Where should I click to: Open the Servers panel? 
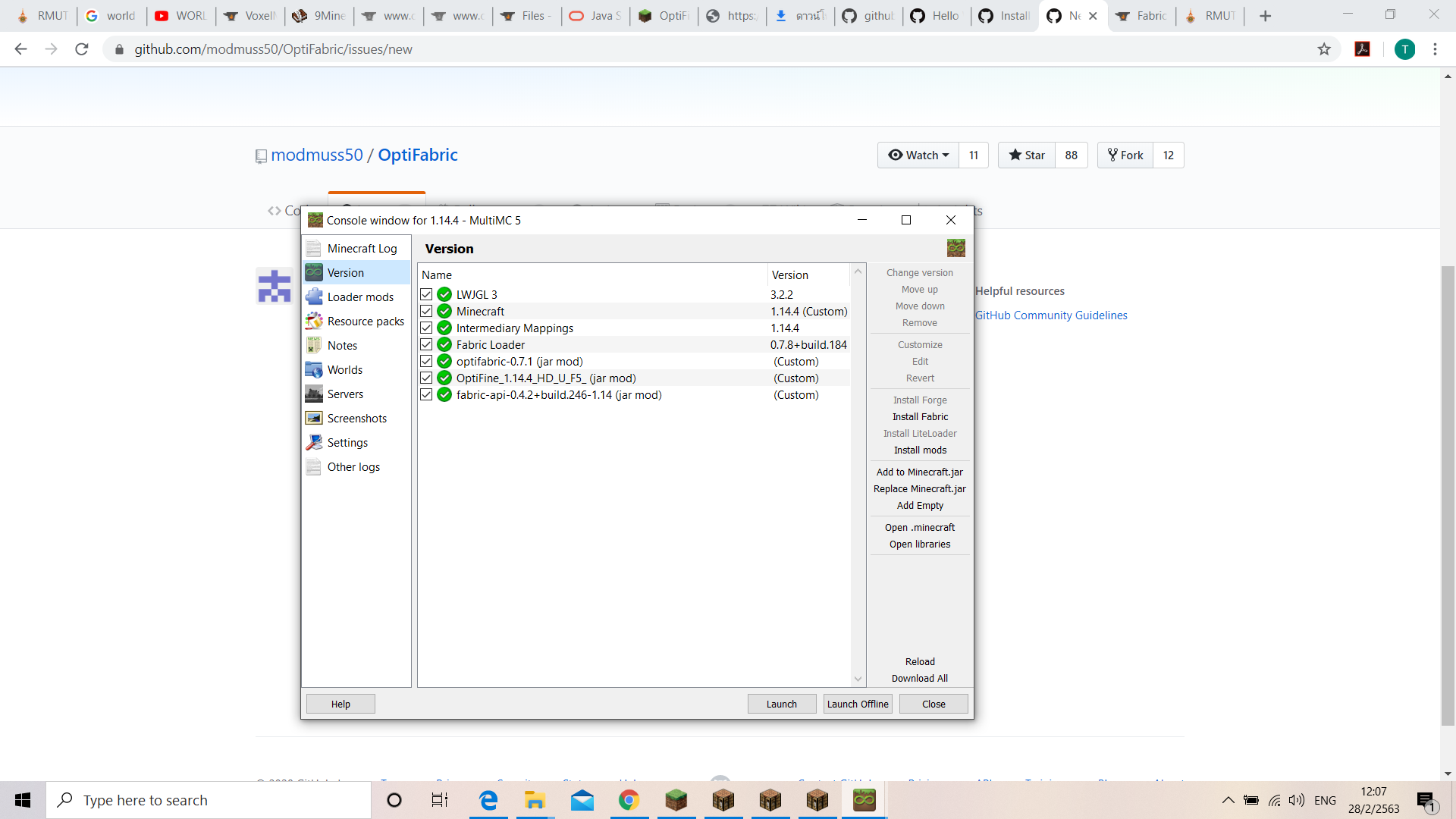[344, 394]
